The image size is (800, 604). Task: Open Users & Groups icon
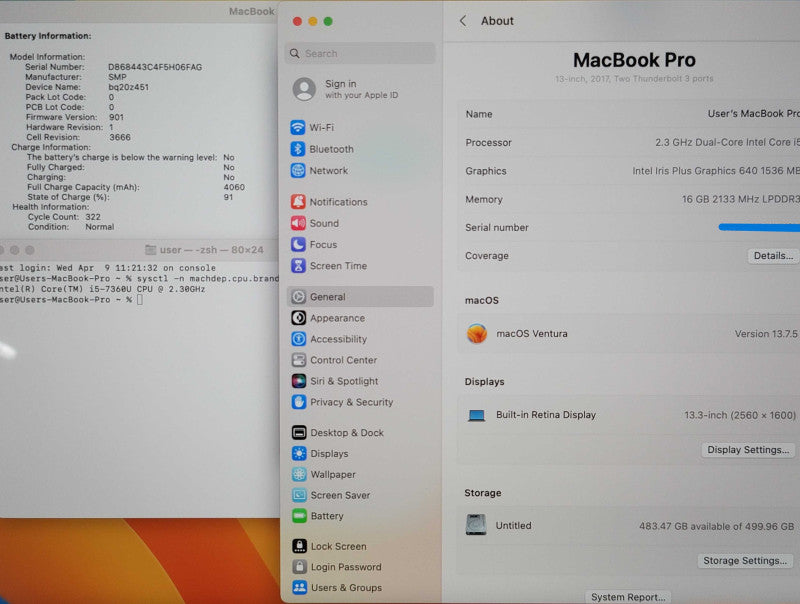pyautogui.click(x=299, y=587)
